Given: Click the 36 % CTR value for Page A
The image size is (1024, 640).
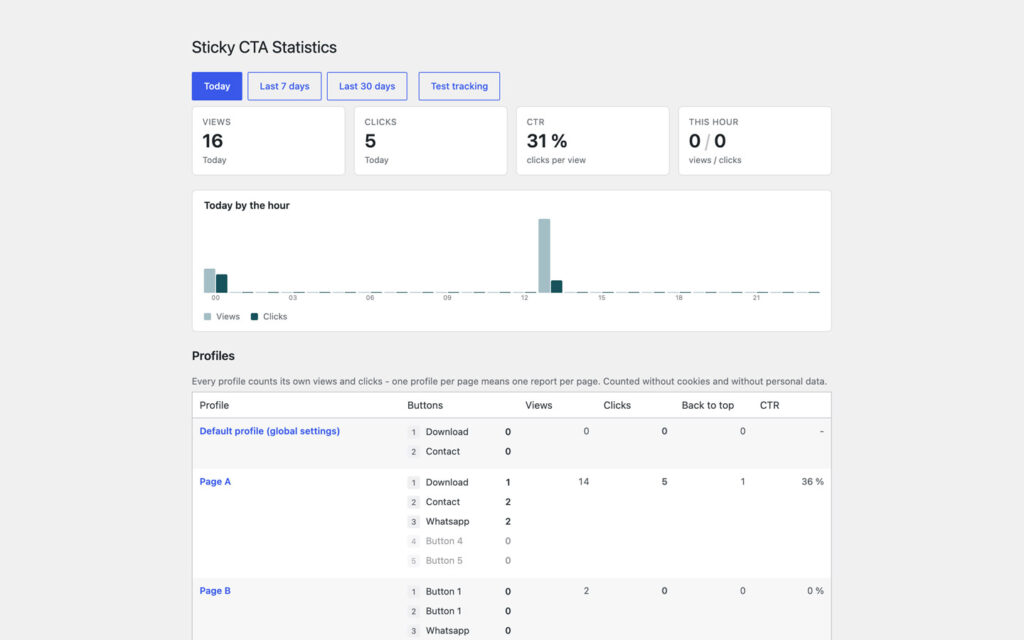Looking at the screenshot, I should tap(812, 481).
